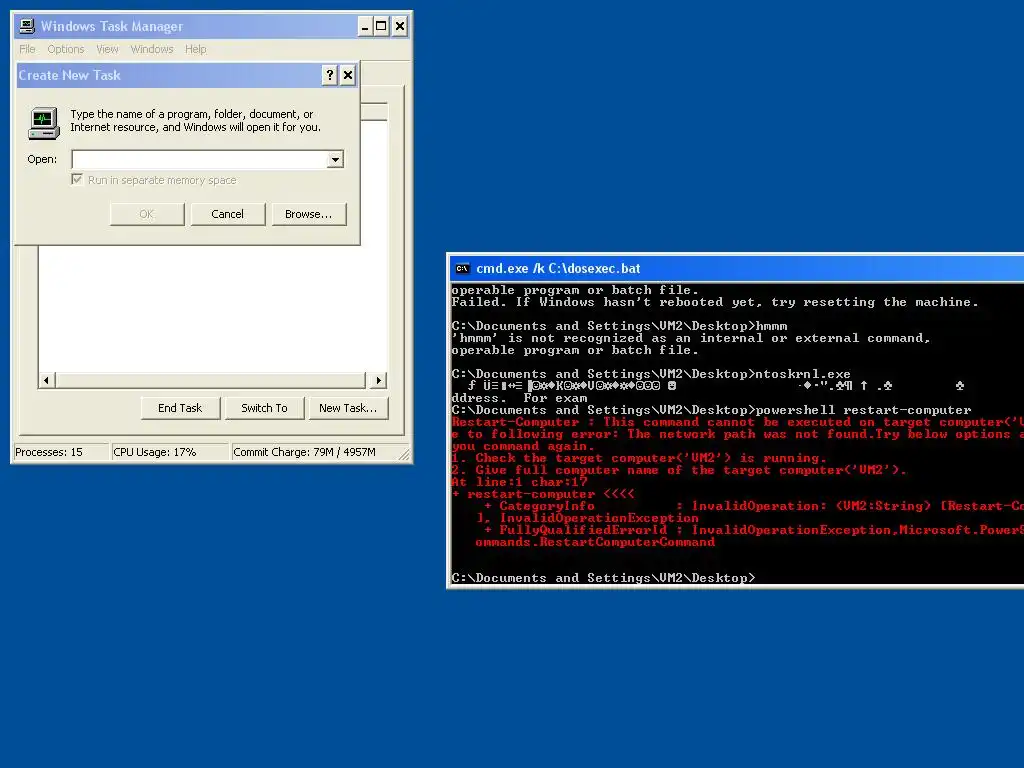This screenshot has height=768, width=1024.
Task: Click the Switch To button
Action: [x=264, y=408]
